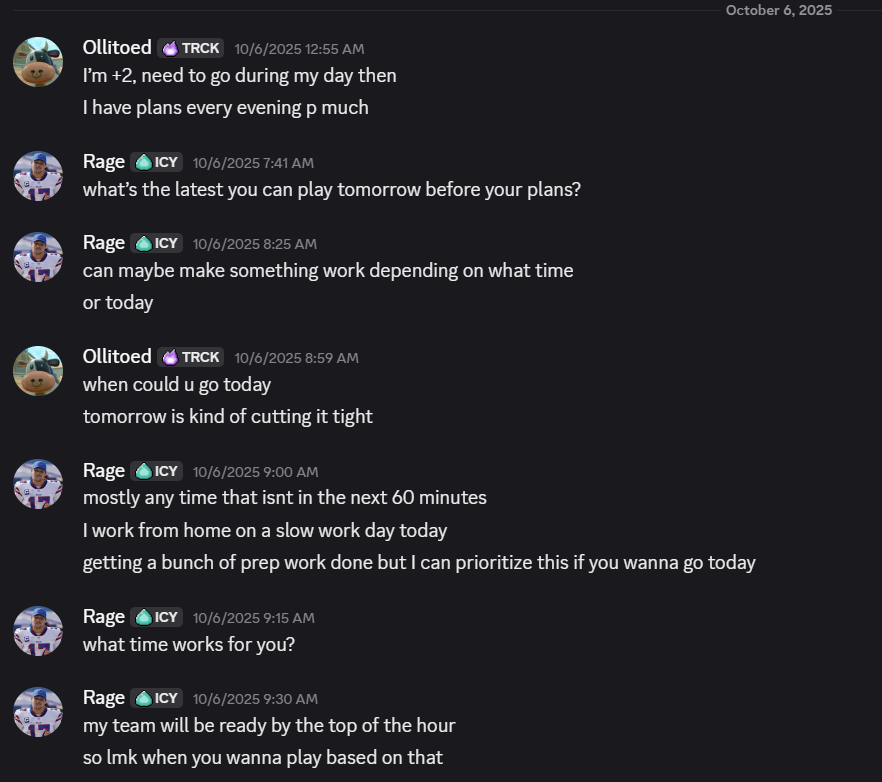
Task: Click the 10/6/2025 8:25 AM timestamp
Action: tap(254, 244)
